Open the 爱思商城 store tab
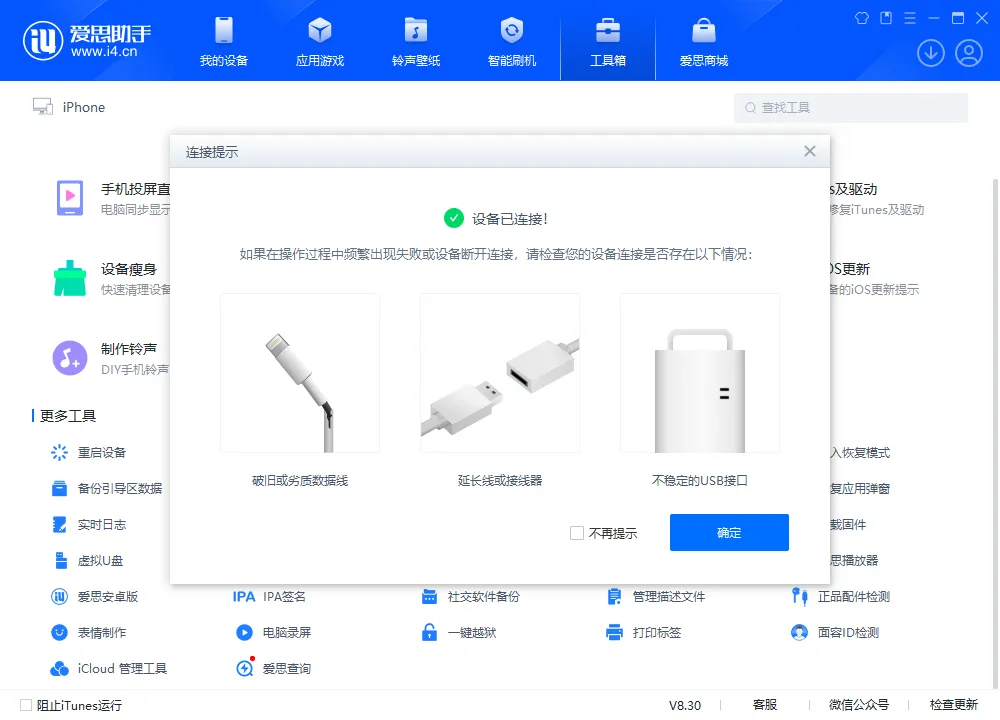The image size is (1000, 720). coord(703,41)
